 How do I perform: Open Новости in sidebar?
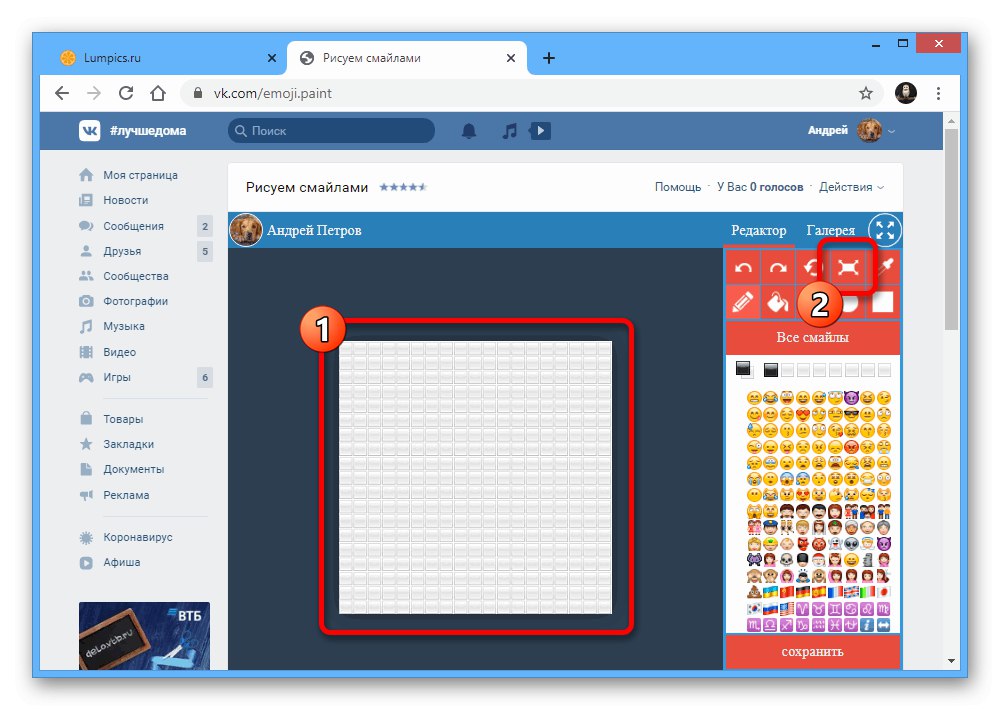[126, 200]
